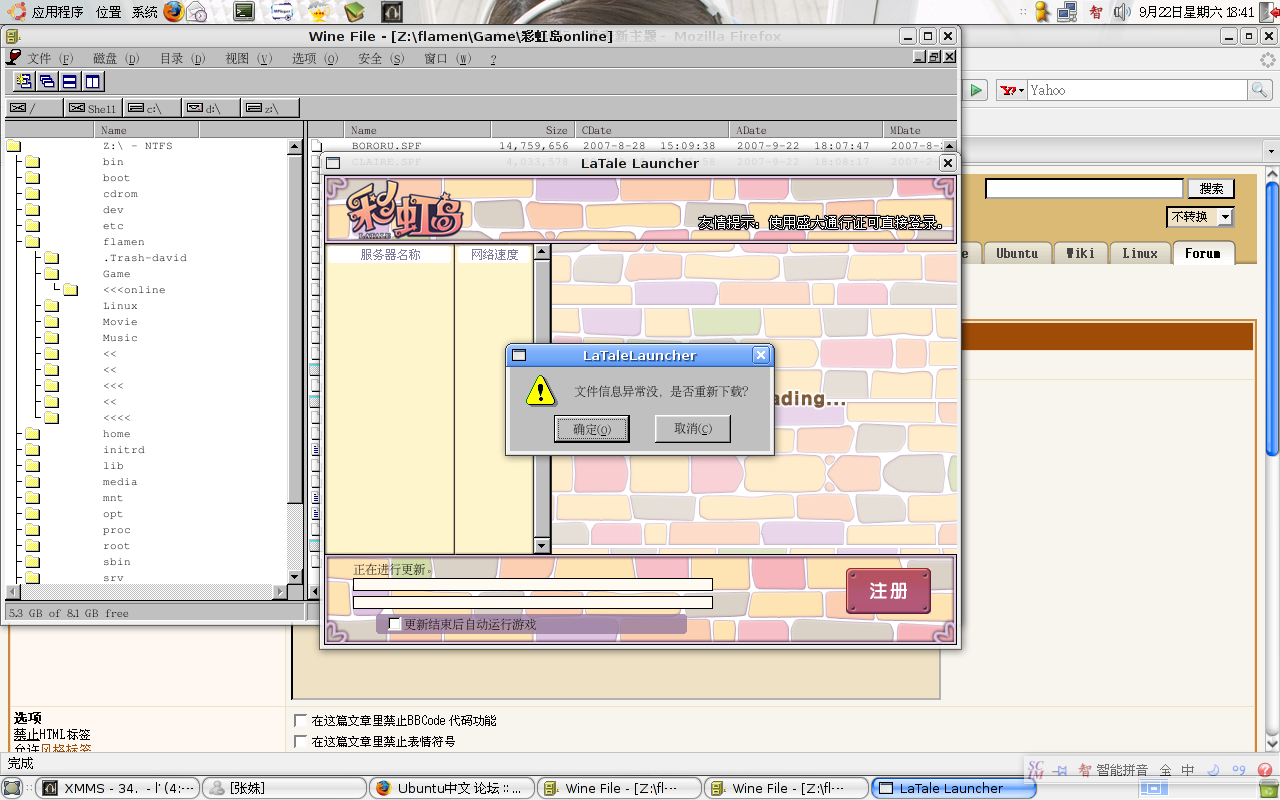The image size is (1280, 800).
Task: Click the trash icon in bottom panel
Action: coord(1267,788)
